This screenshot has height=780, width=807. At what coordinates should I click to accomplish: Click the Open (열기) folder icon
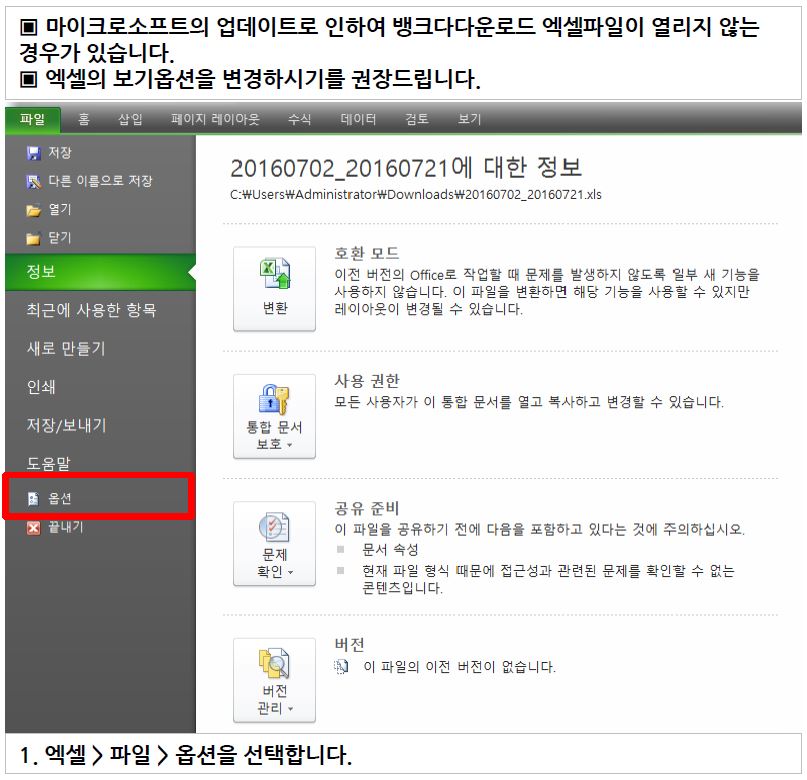[33, 210]
